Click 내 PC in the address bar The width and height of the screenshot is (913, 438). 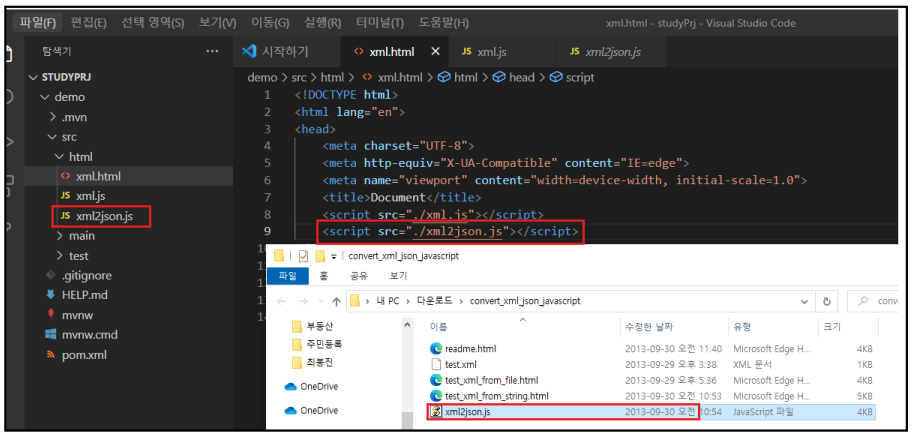point(388,301)
